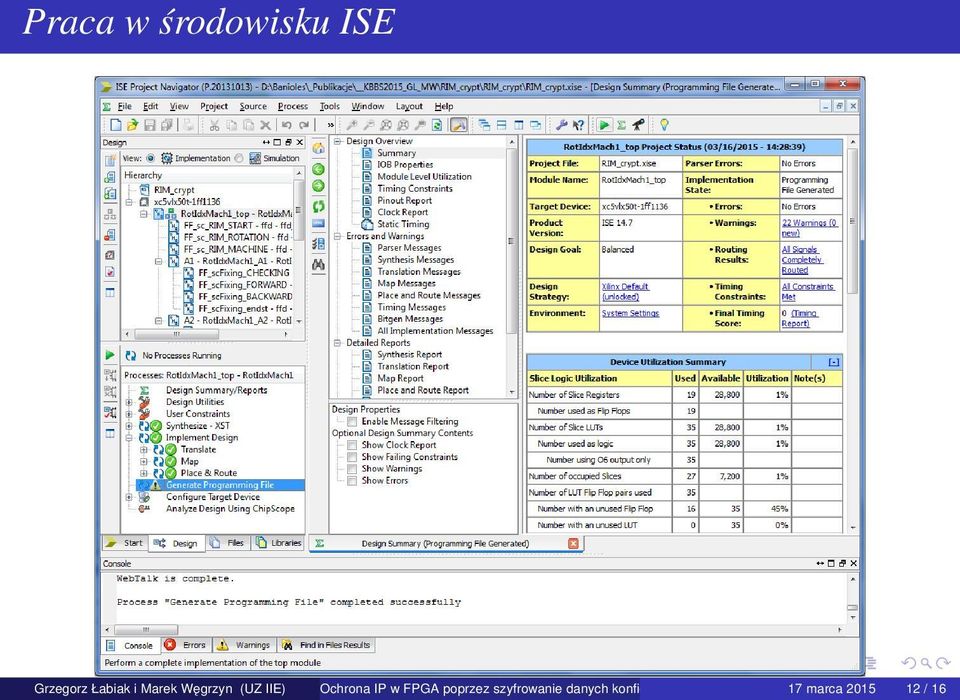The width and height of the screenshot is (960, 700).
Task: Select Pinout Report in Design Overview
Action: [404, 200]
